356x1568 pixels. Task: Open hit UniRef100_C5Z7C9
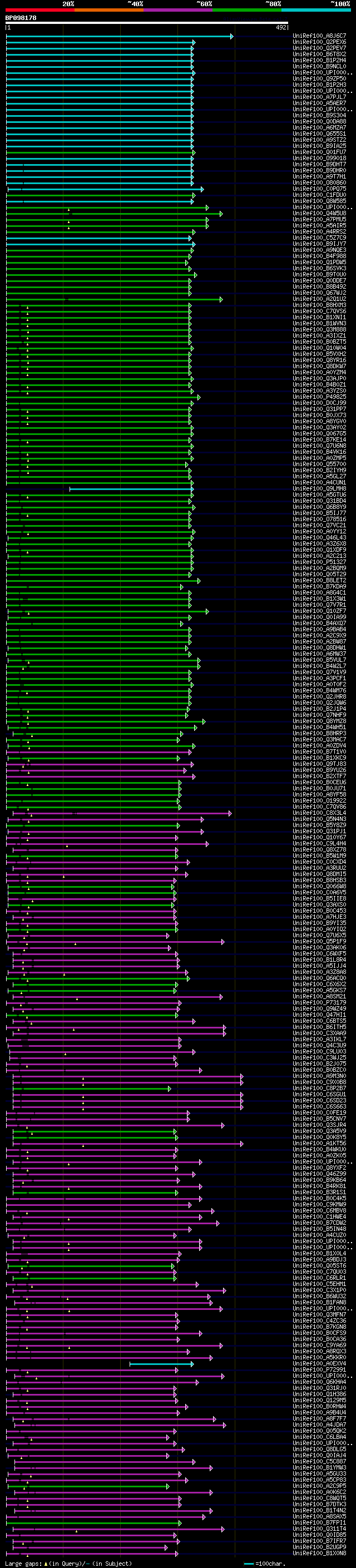(319, 238)
